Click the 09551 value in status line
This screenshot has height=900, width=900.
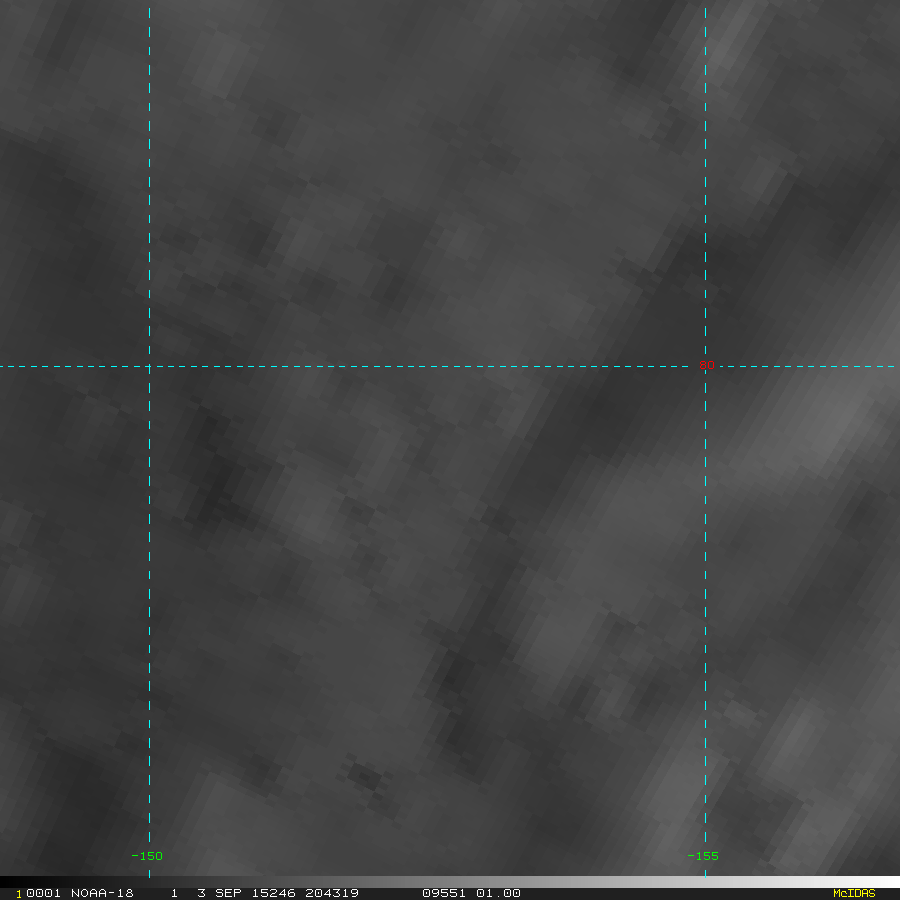point(444,893)
